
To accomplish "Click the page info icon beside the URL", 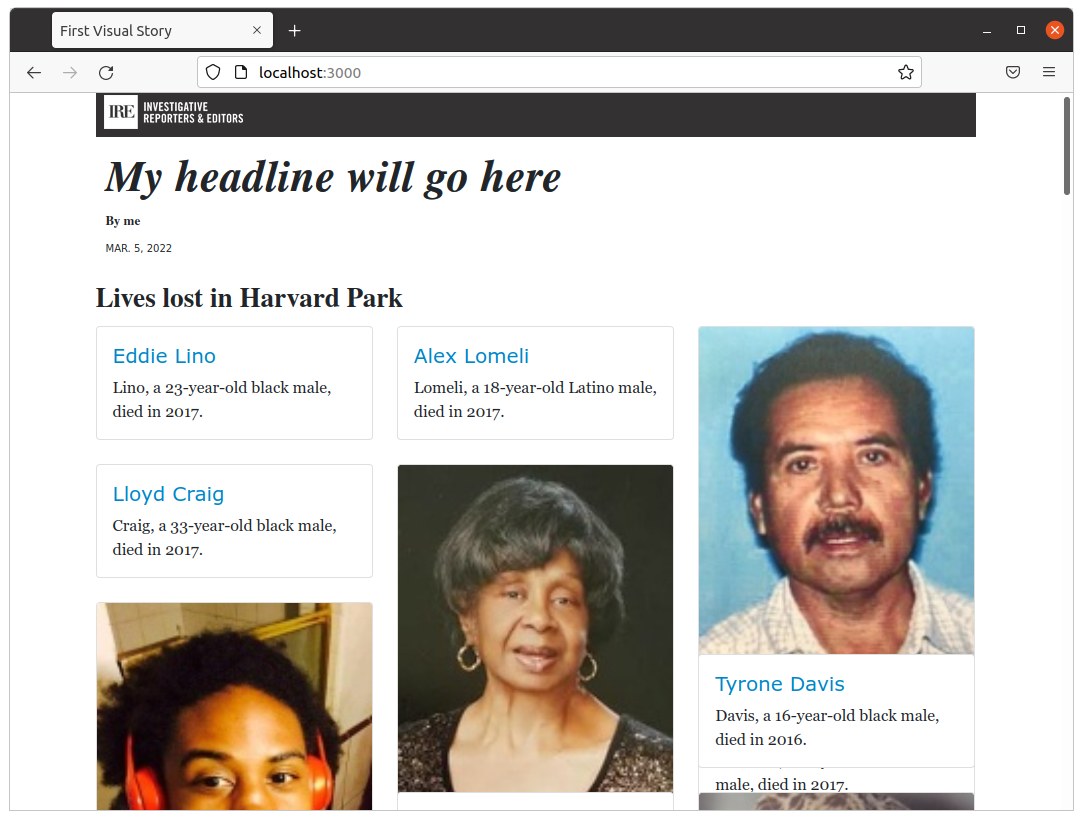I will tap(241, 73).
